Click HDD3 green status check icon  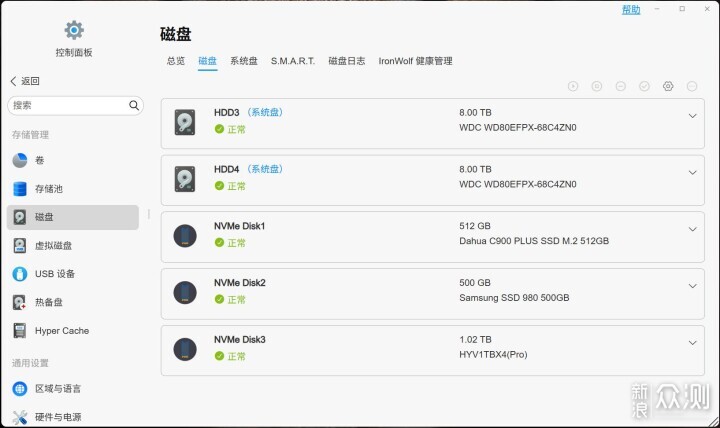click(219, 129)
